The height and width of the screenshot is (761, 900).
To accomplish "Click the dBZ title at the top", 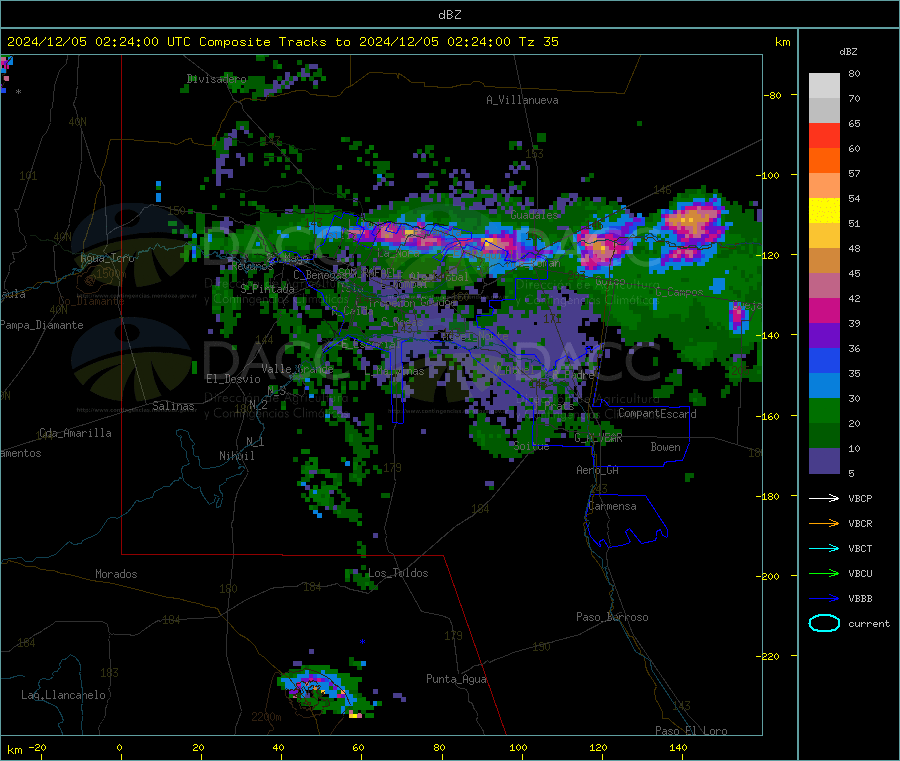I will pyautogui.click(x=449, y=15).
